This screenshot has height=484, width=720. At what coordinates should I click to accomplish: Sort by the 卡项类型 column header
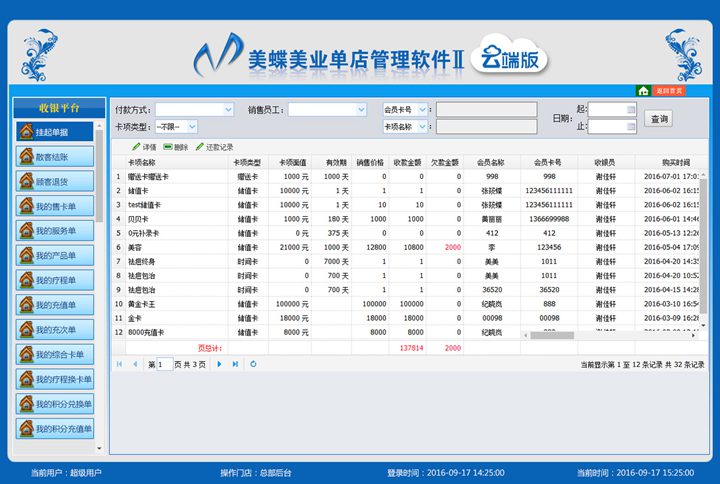[248, 162]
